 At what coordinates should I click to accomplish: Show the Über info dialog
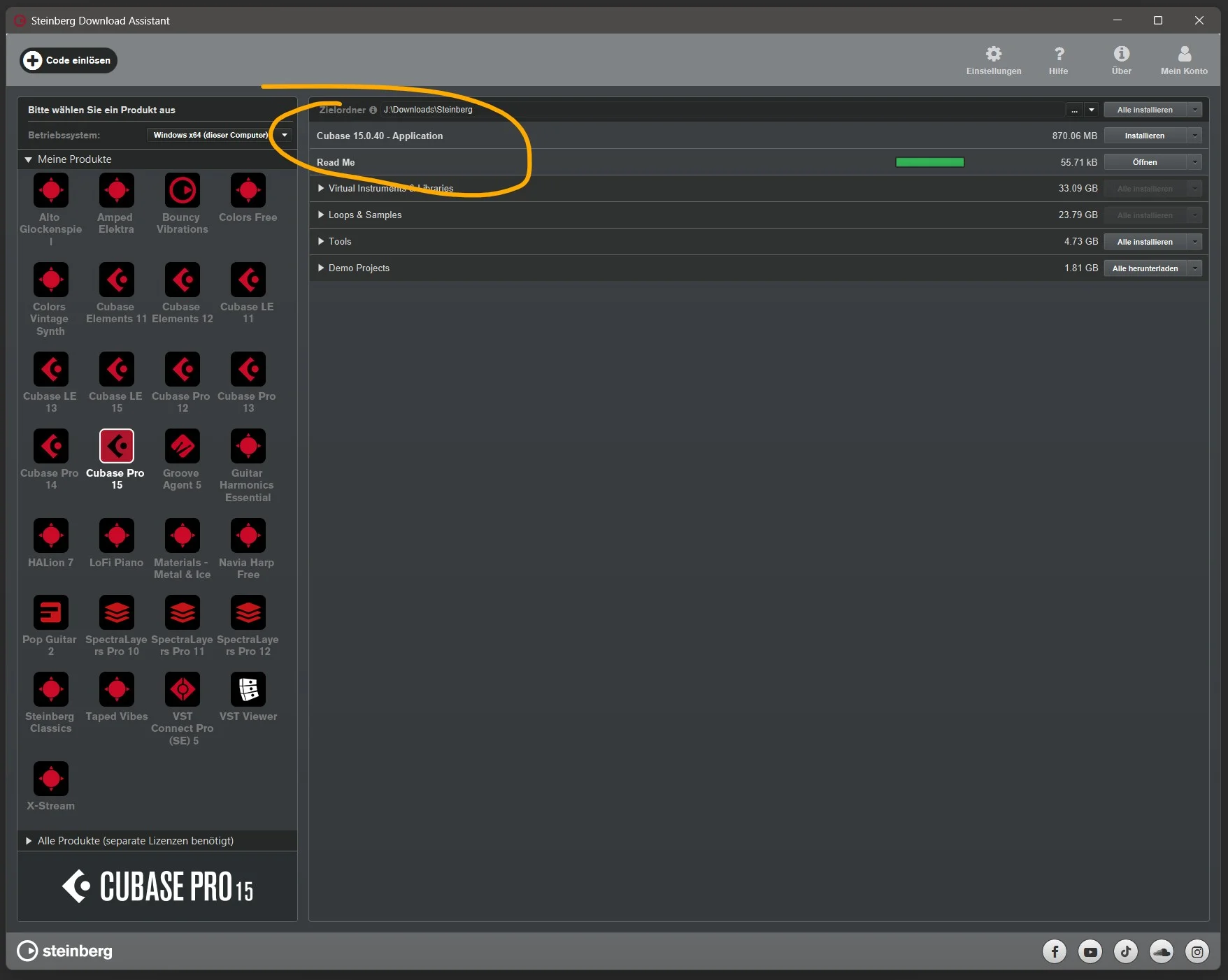[1122, 60]
